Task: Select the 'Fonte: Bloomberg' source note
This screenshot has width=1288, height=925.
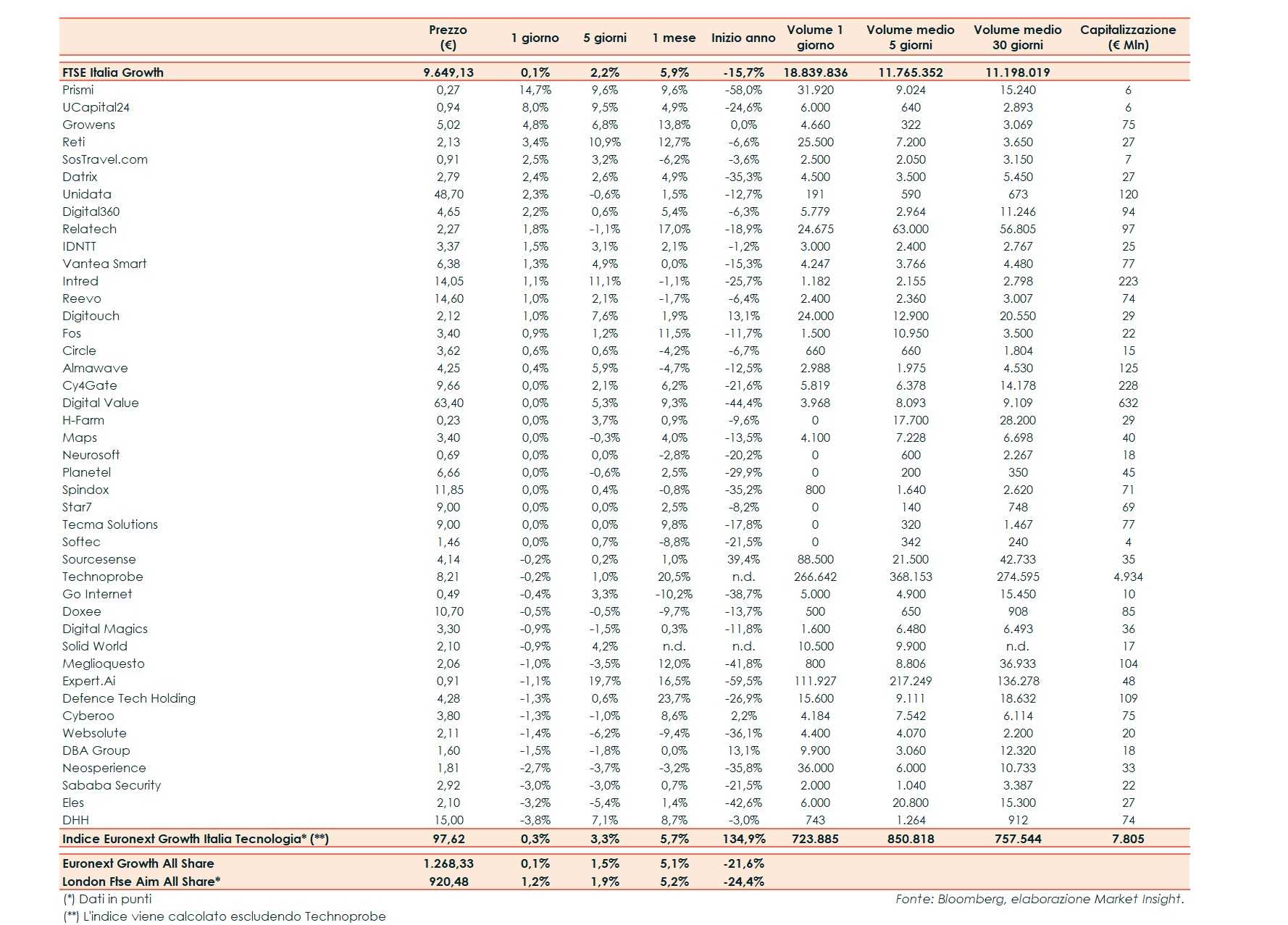Action: 1040,899
